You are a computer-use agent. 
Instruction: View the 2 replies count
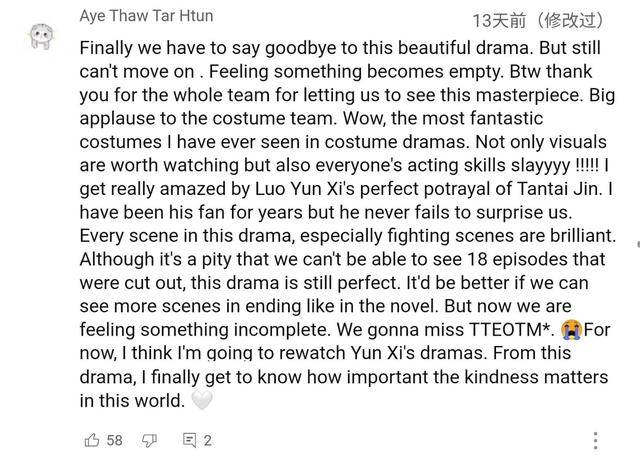(x=208, y=440)
